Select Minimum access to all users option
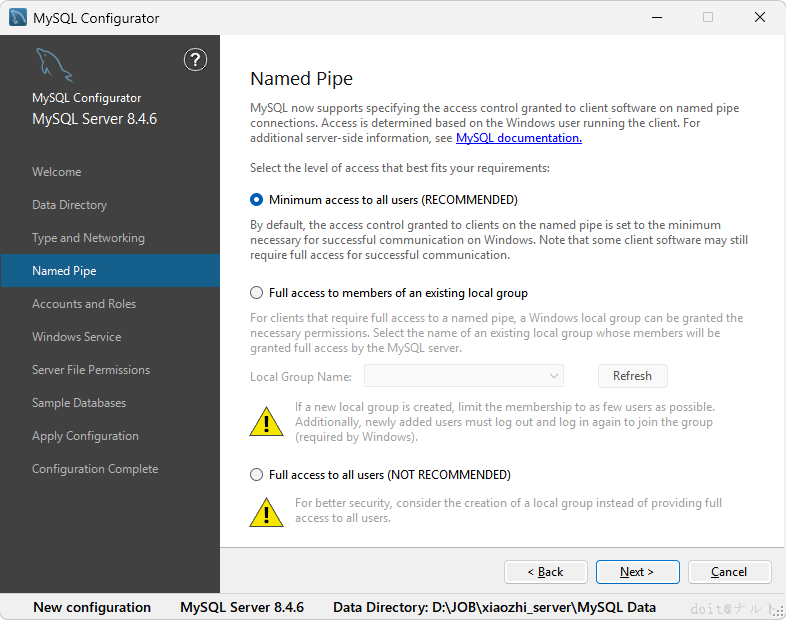This screenshot has width=786, height=620. [x=384, y=200]
